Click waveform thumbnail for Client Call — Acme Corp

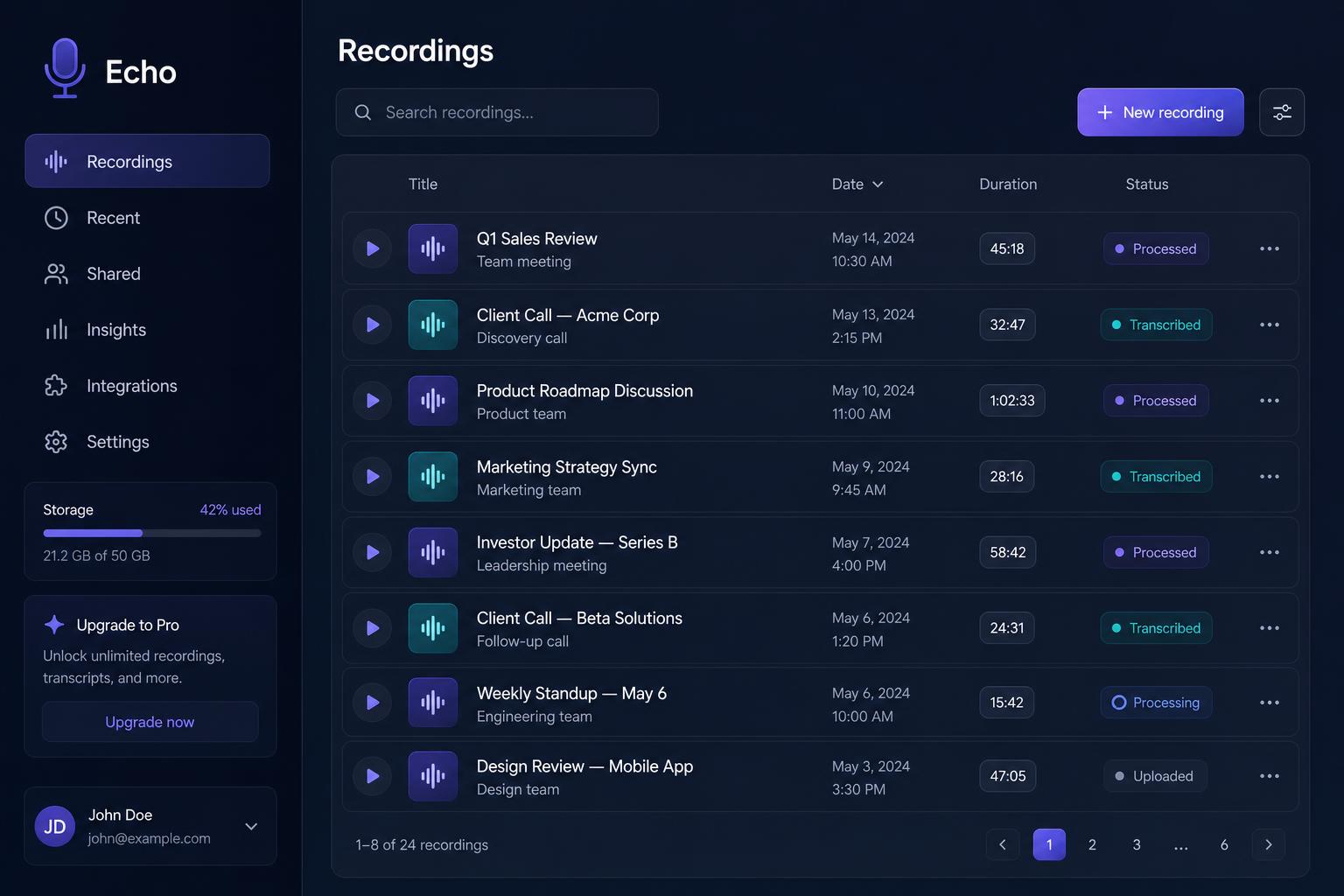pyautogui.click(x=433, y=325)
